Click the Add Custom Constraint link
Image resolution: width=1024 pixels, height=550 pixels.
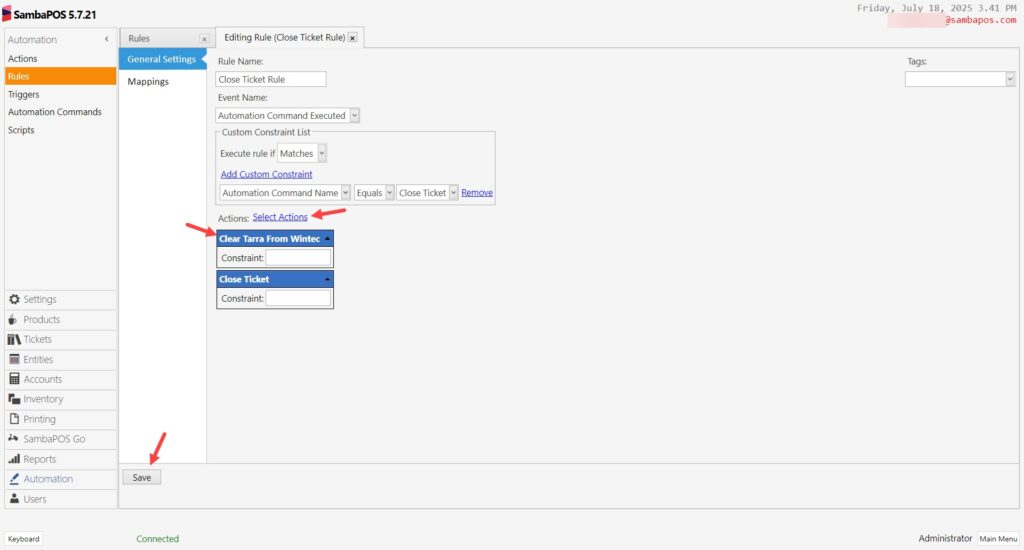pos(266,174)
